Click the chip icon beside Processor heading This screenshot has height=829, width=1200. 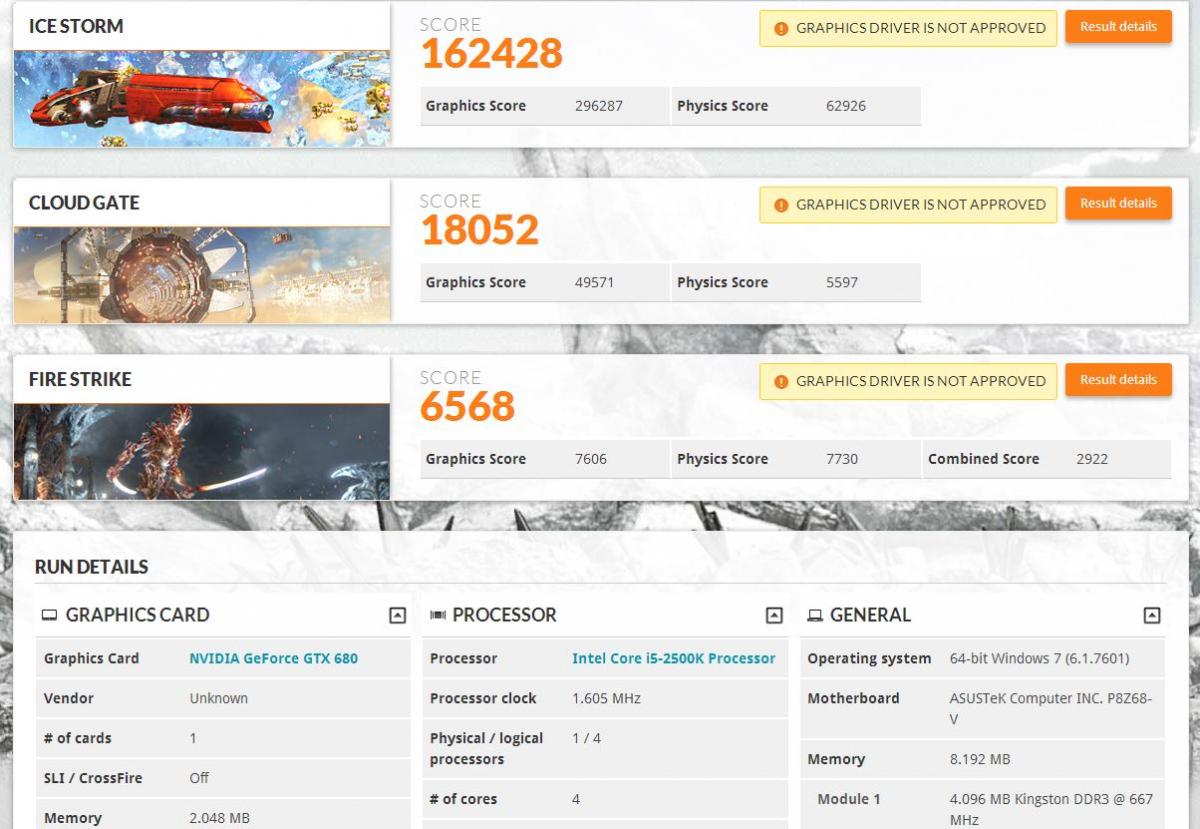coord(437,615)
